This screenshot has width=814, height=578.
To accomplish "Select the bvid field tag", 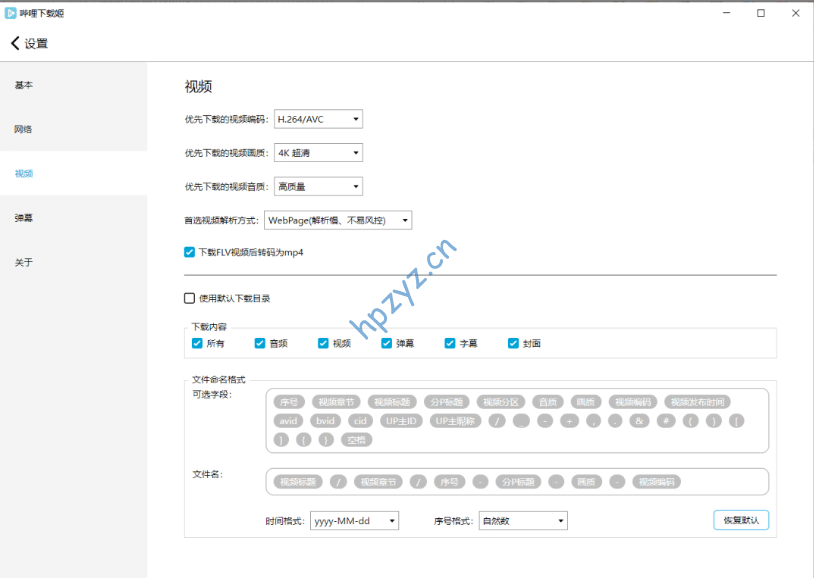I will click(324, 421).
